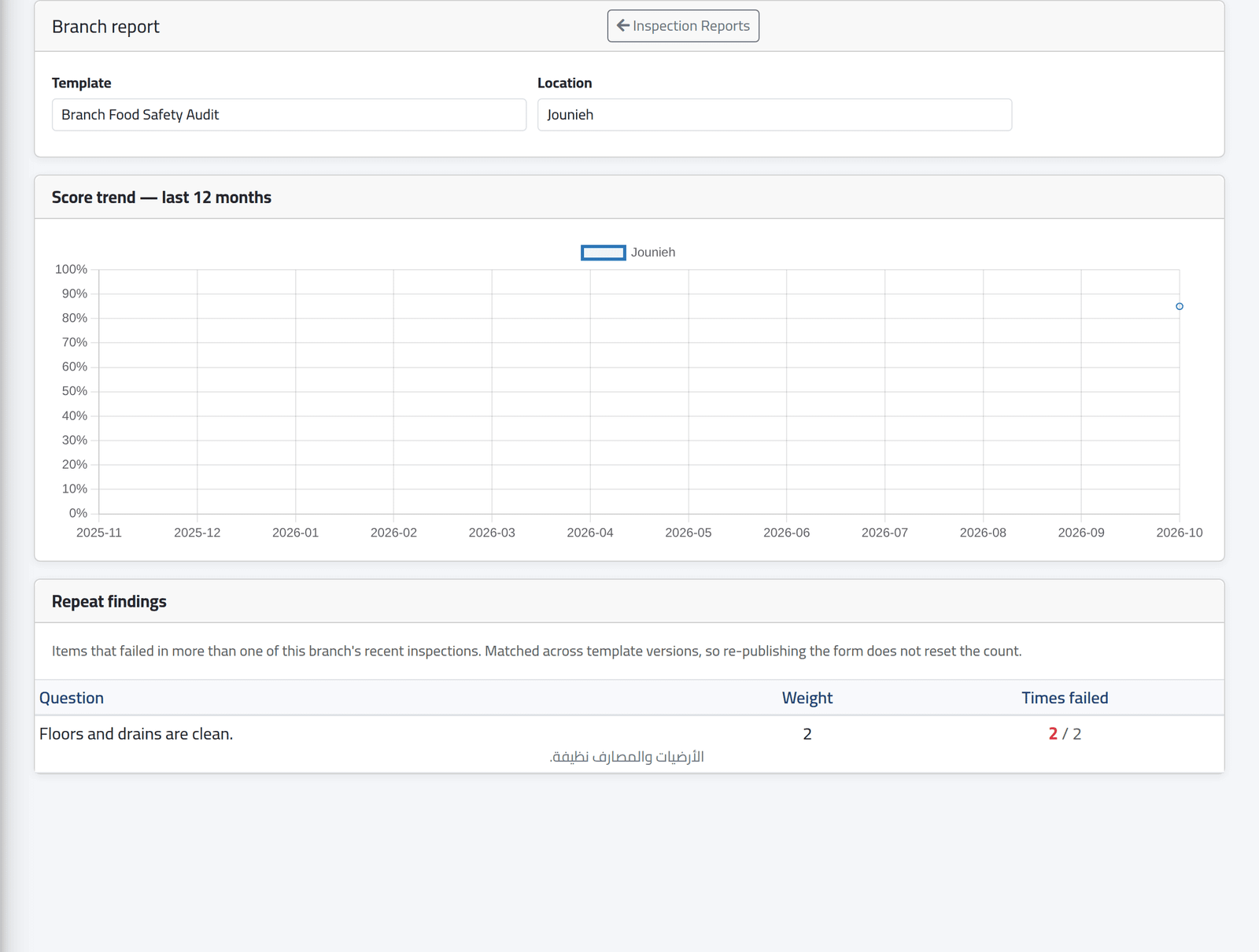
Task: Sort by Weight column header
Action: 807,698
